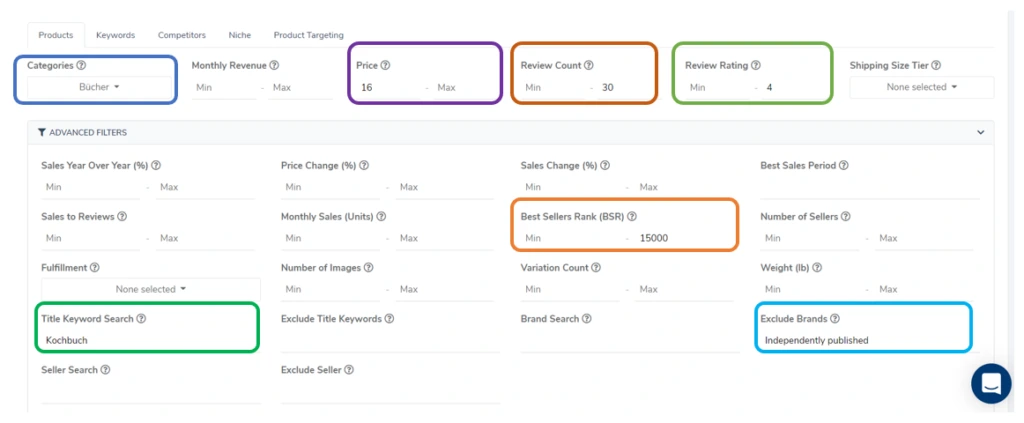Click the BSR max value field
1024x423 pixels.
click(x=680, y=238)
